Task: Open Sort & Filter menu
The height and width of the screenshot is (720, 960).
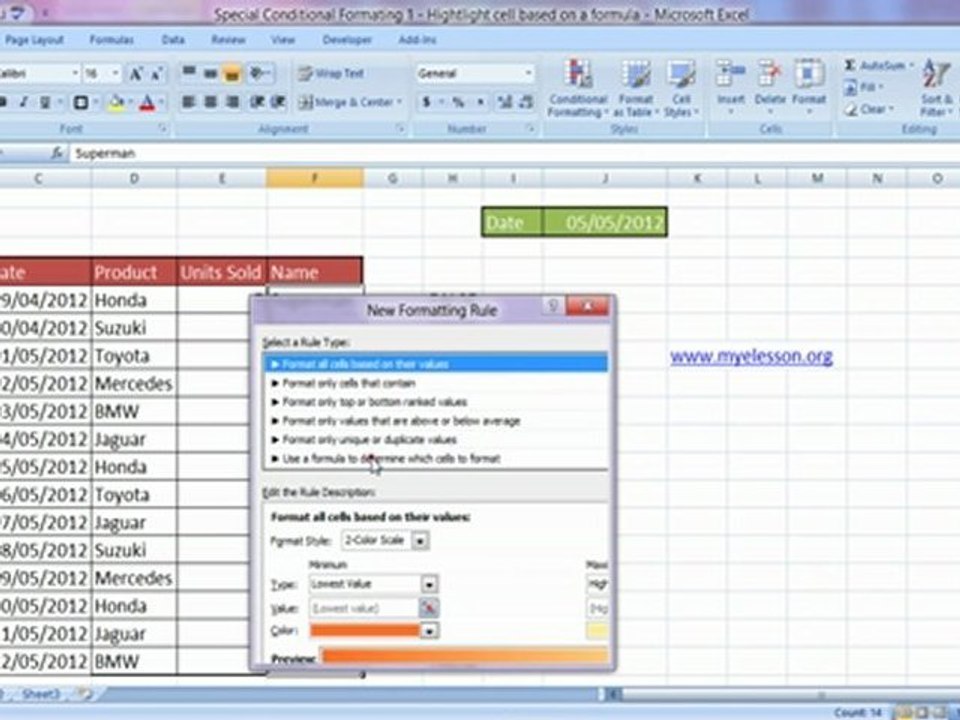Action: (x=937, y=88)
